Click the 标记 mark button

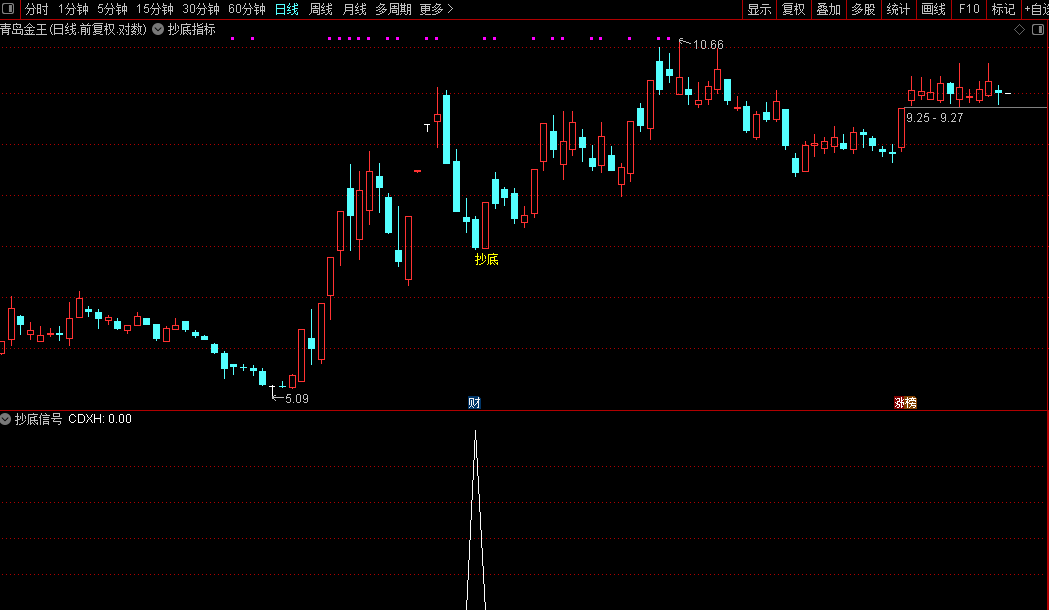[1004, 9]
